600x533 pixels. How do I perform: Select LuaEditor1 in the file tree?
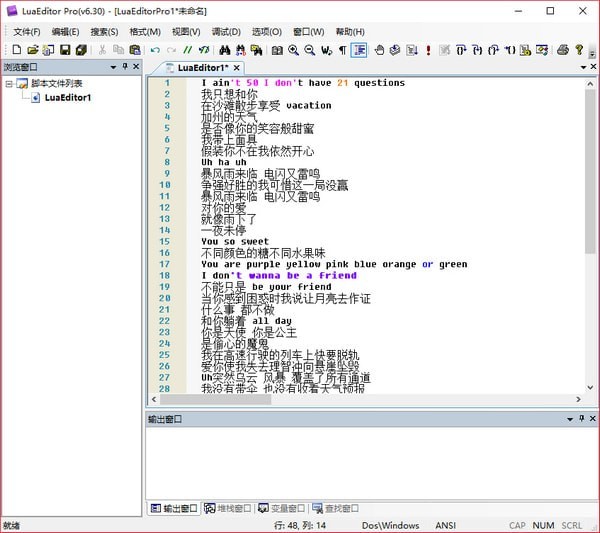[67, 98]
